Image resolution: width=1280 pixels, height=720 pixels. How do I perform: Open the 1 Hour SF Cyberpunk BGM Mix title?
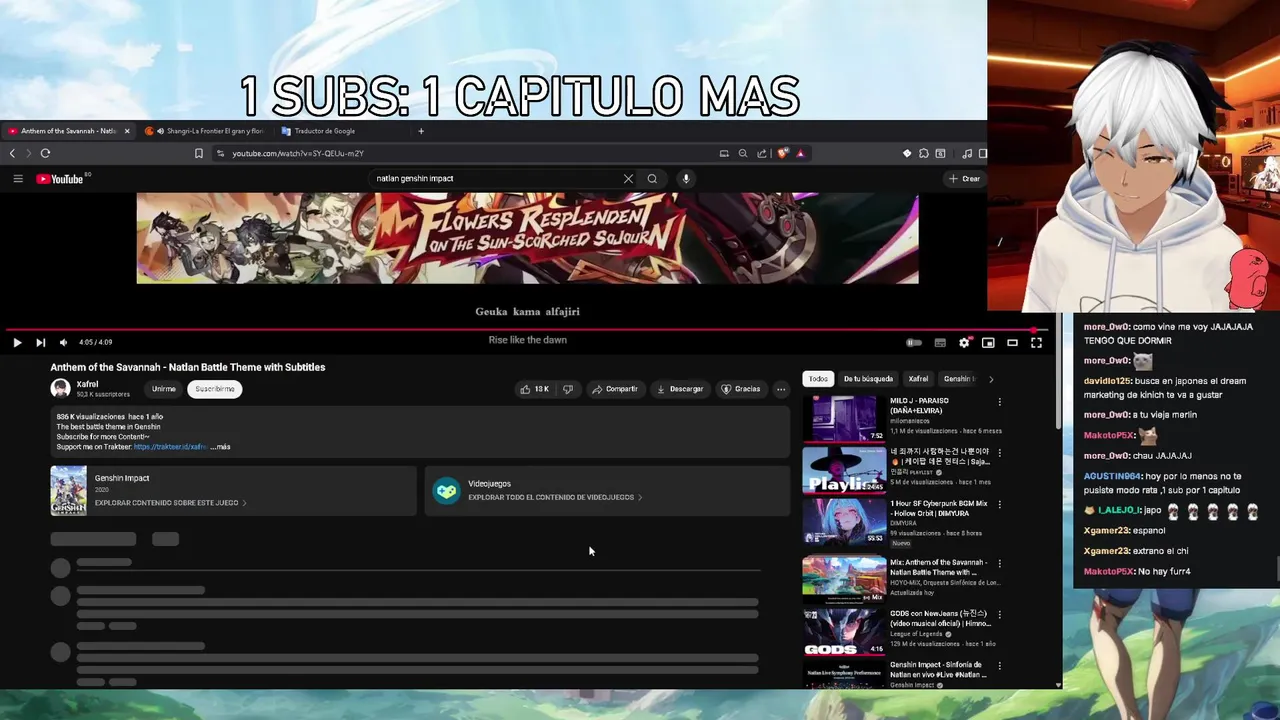(939, 508)
